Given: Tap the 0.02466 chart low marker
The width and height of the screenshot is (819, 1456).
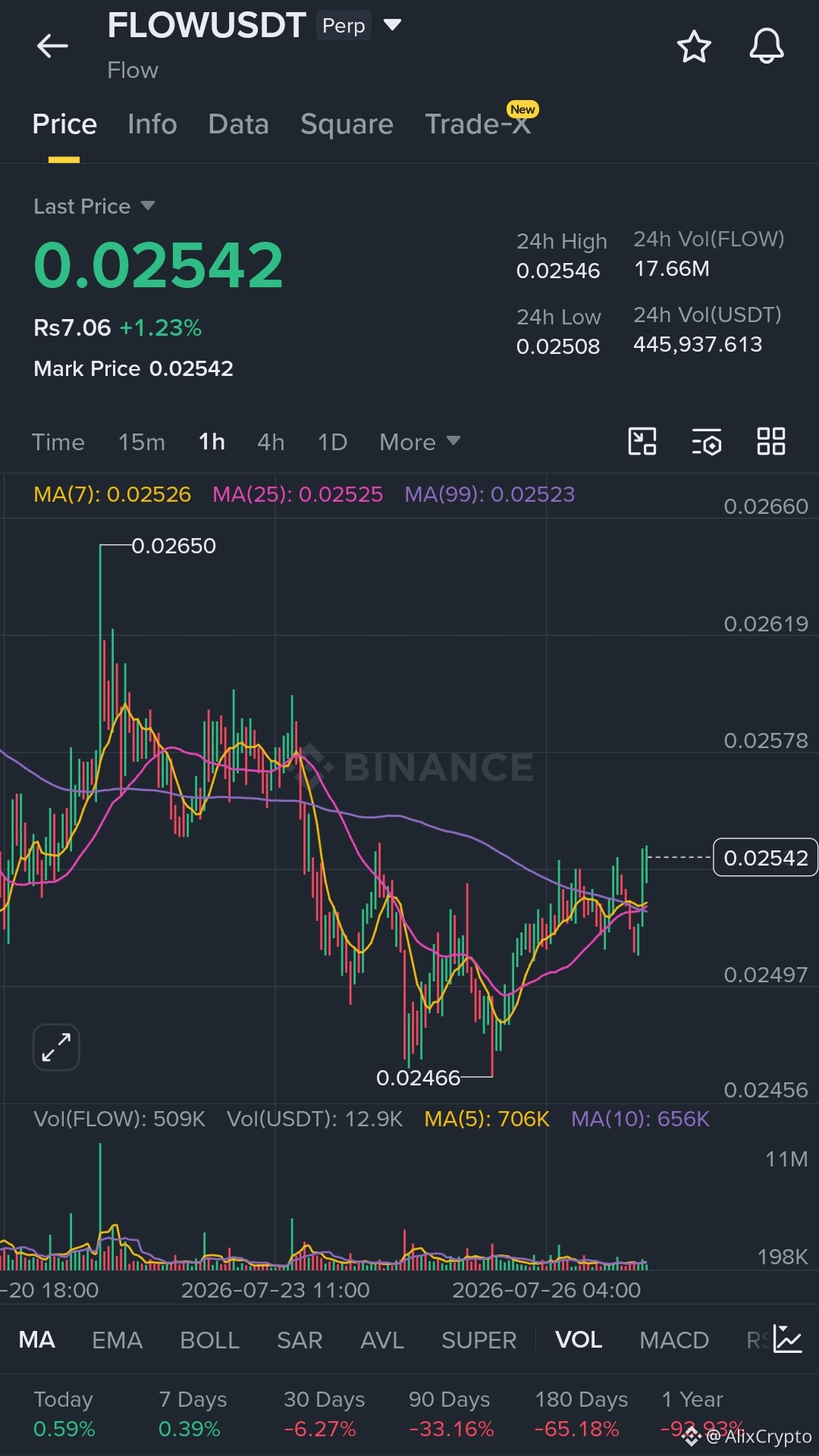Looking at the screenshot, I should tap(418, 1078).
